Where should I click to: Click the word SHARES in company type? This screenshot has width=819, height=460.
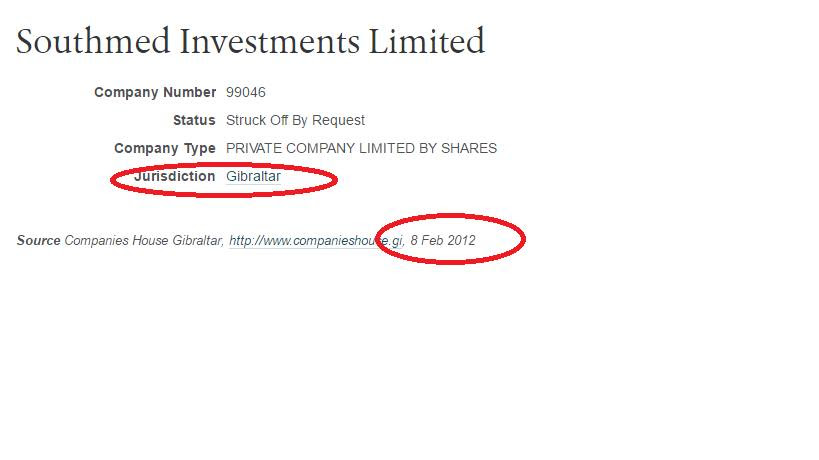pos(469,148)
